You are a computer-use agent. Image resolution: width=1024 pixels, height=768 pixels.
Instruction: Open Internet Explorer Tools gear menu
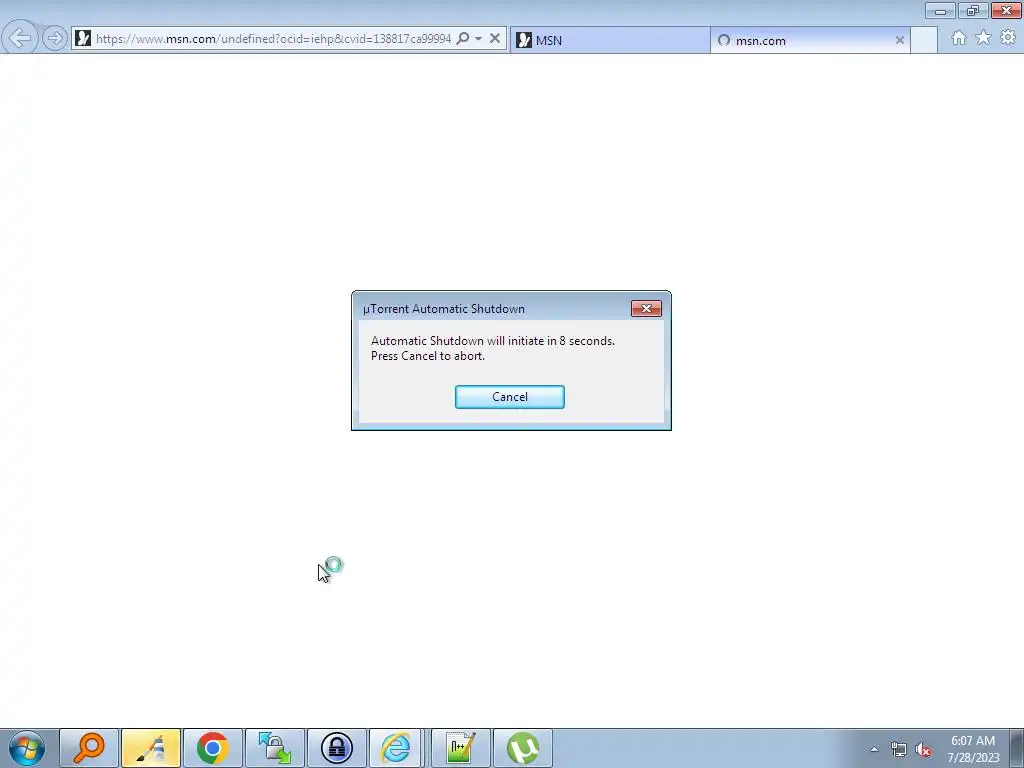pyautogui.click(x=1008, y=38)
